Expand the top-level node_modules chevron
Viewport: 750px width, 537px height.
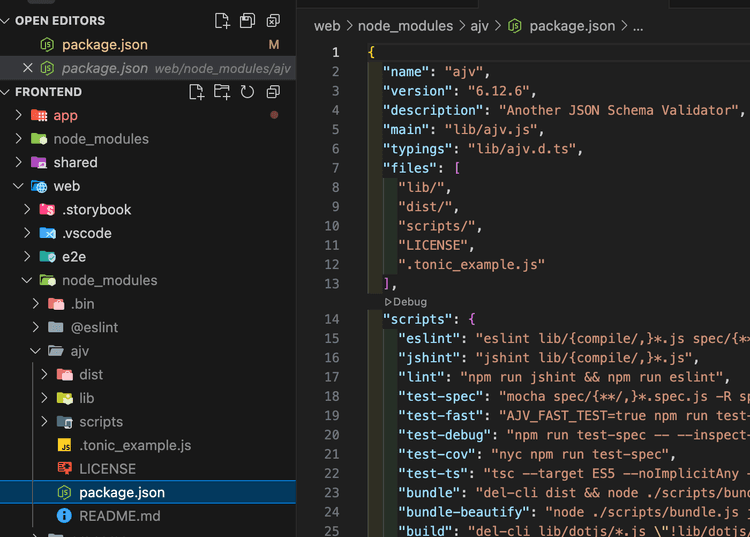[18, 139]
